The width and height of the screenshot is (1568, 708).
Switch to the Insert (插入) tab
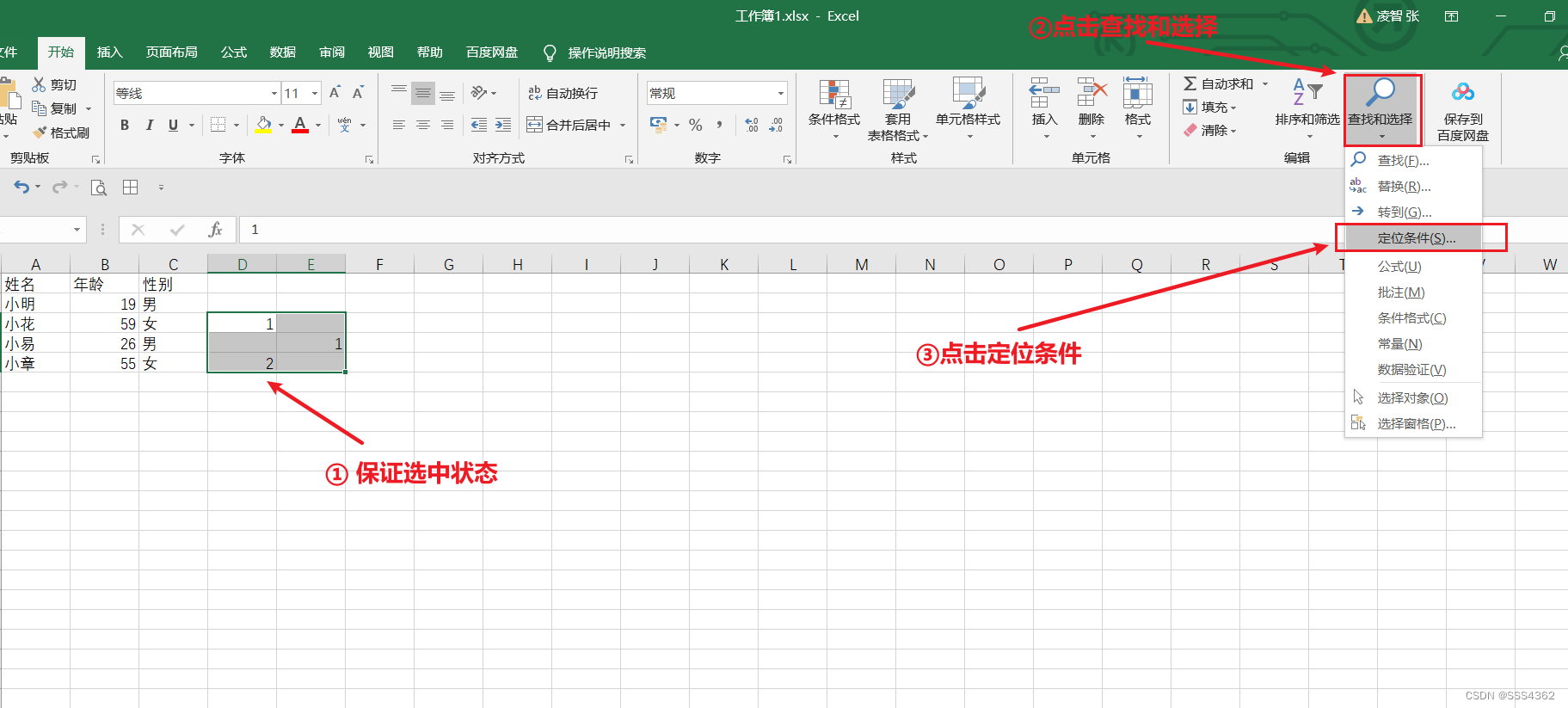110,52
